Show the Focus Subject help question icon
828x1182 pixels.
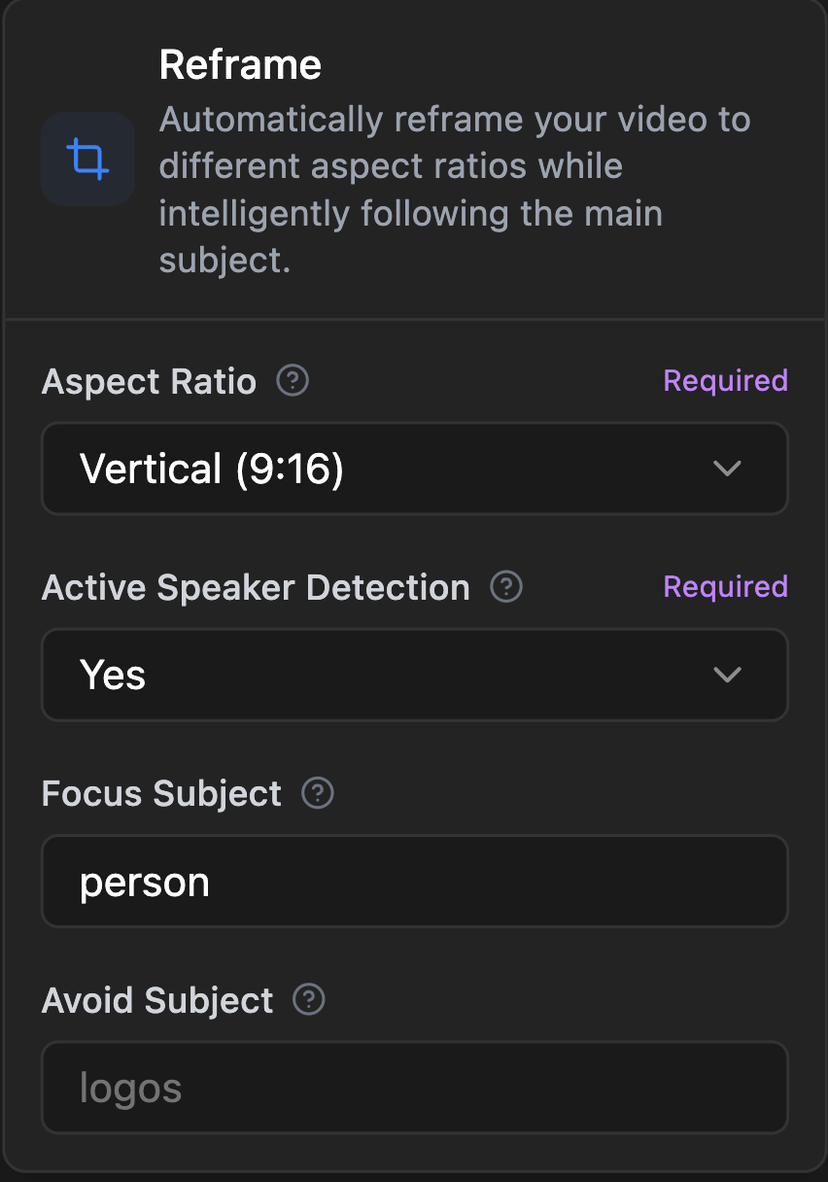[x=317, y=793]
